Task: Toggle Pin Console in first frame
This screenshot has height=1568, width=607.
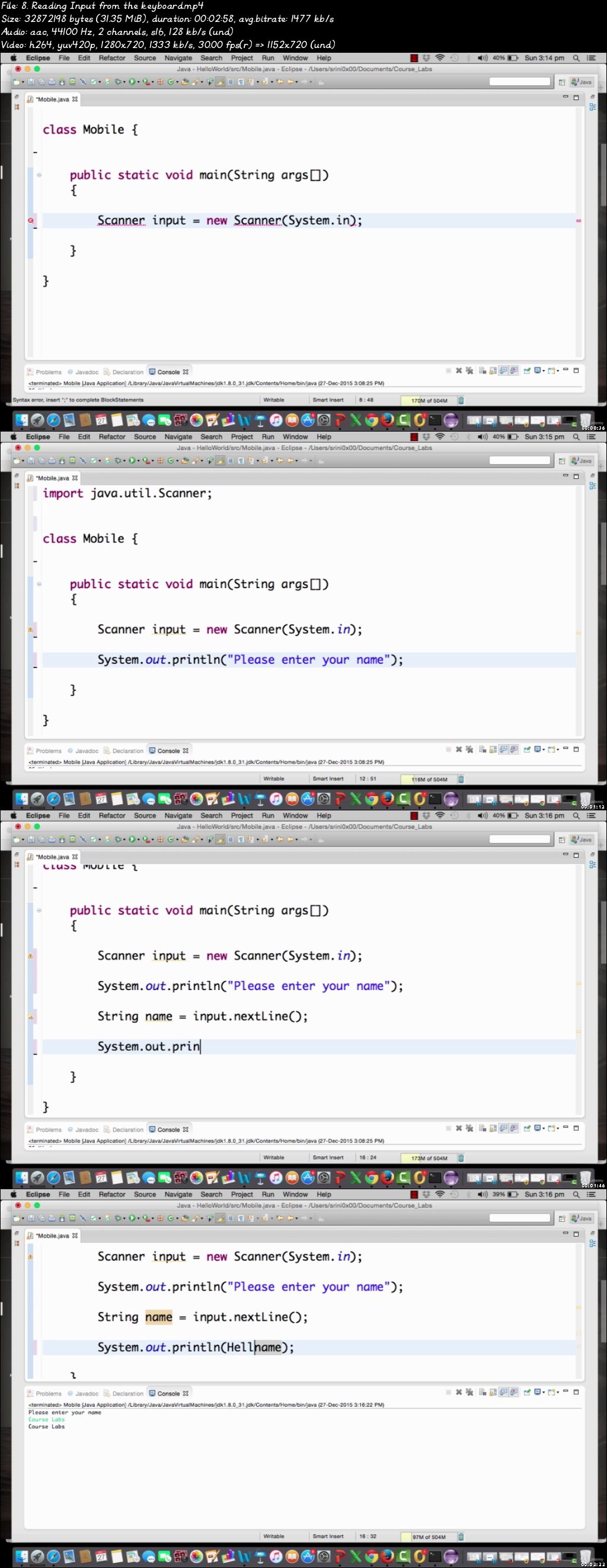Action: pyautogui.click(x=528, y=370)
